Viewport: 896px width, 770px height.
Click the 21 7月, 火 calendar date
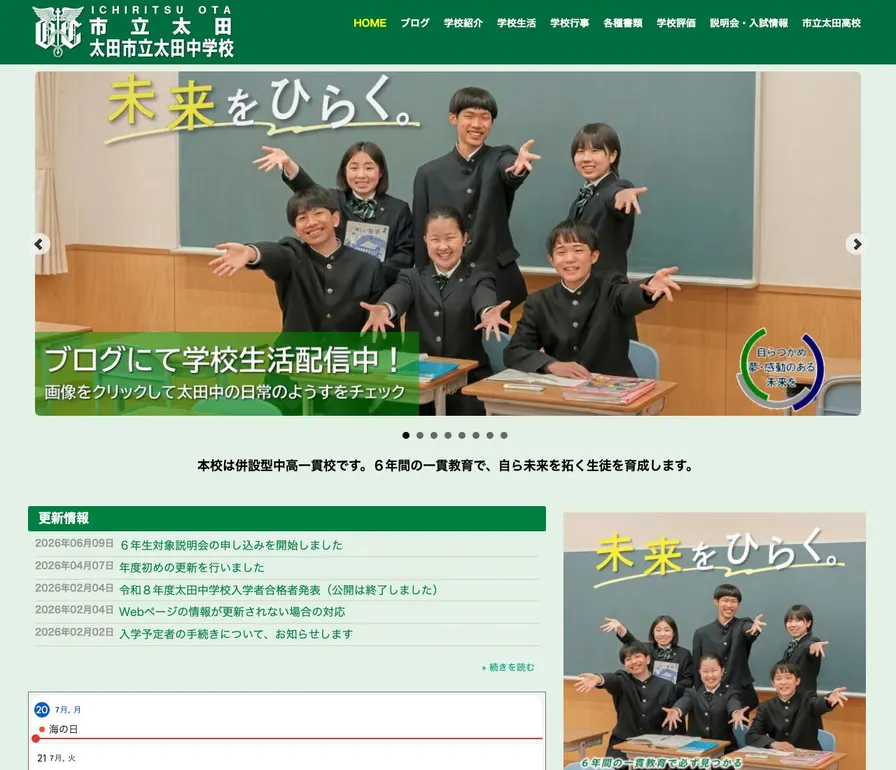coord(56,758)
